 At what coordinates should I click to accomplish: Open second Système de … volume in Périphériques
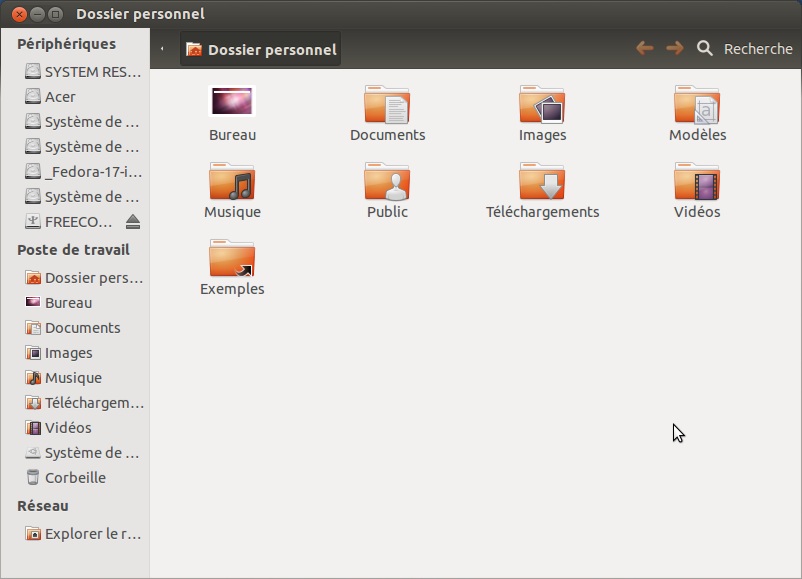83,147
